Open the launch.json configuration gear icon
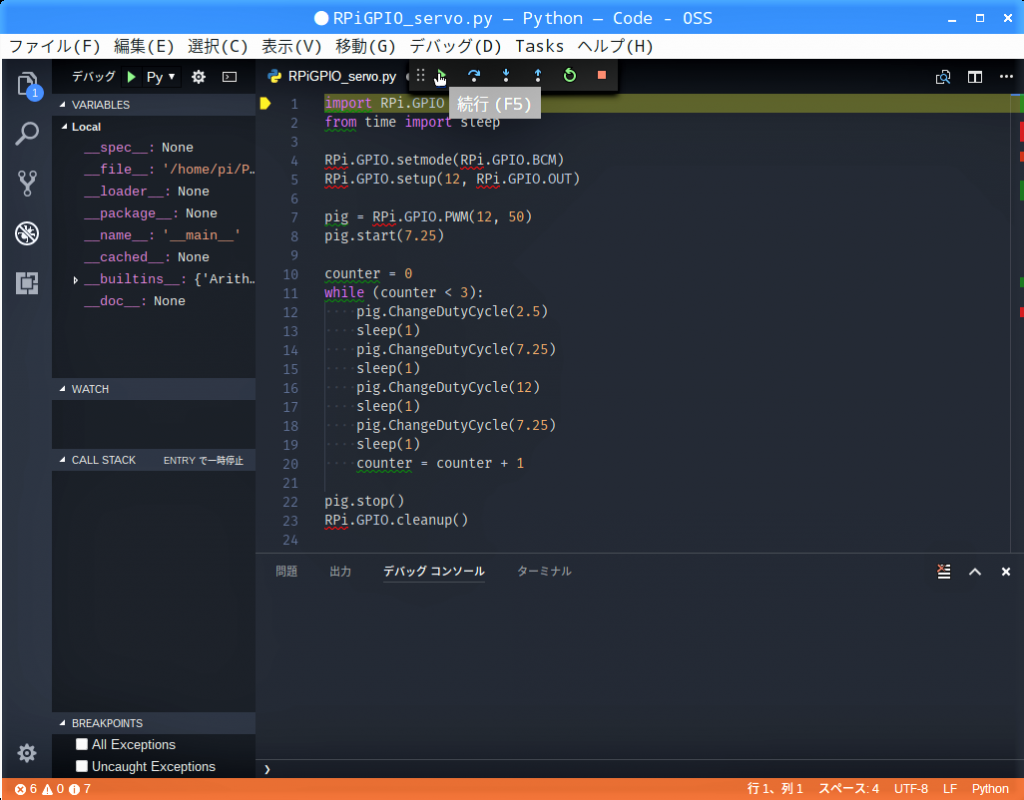The width and height of the screenshot is (1024, 800). (199, 77)
